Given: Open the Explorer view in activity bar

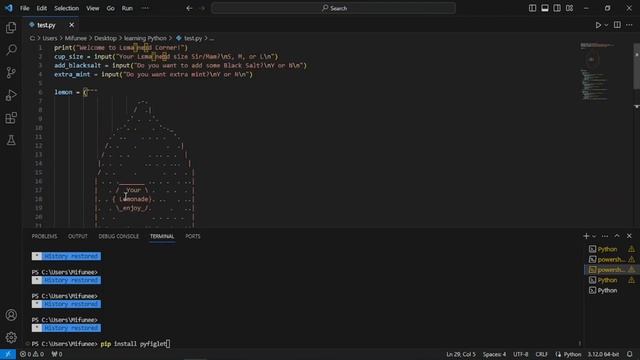Looking at the screenshot, I should (11, 28).
